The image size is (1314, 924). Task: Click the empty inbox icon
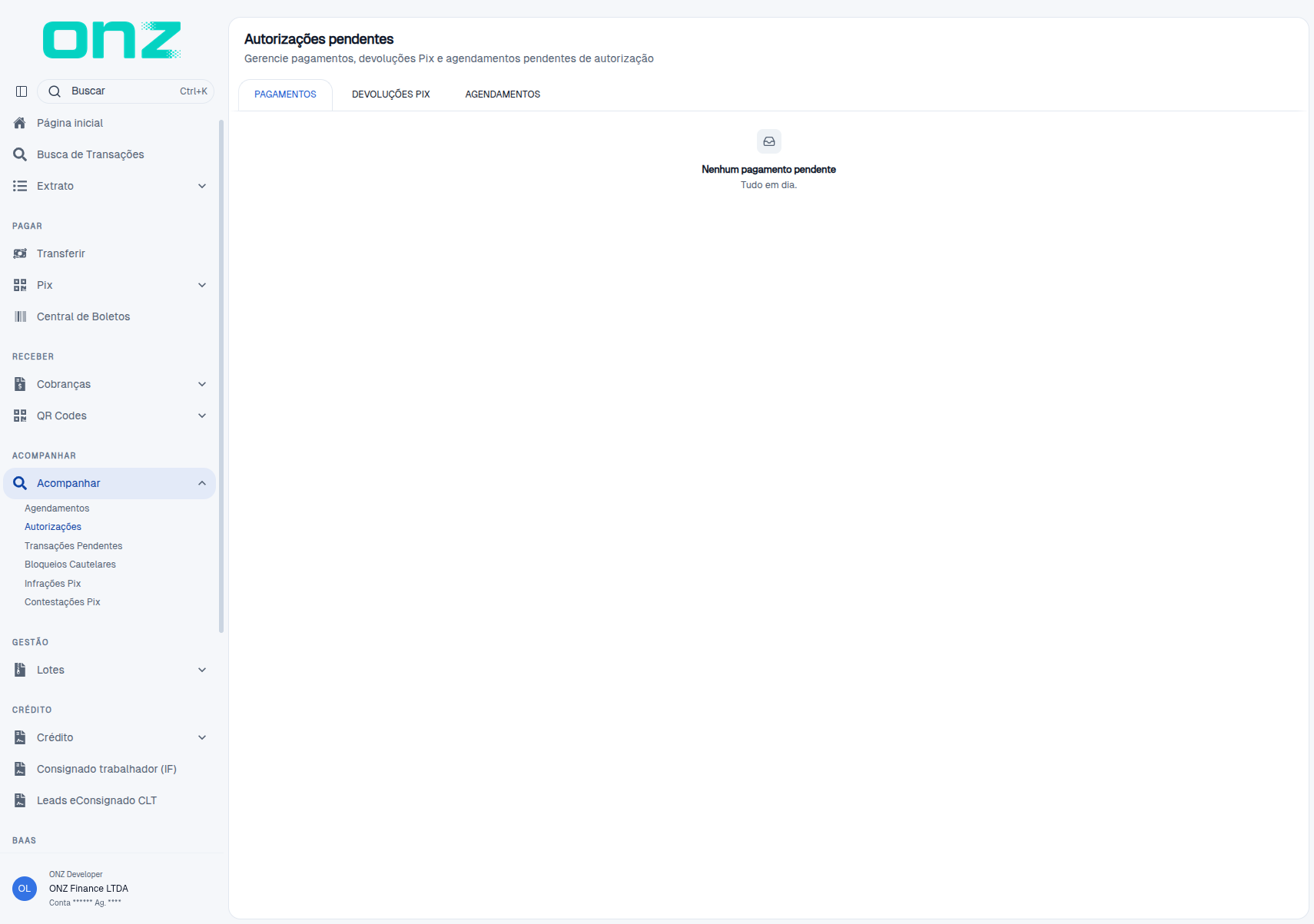pyautogui.click(x=769, y=141)
